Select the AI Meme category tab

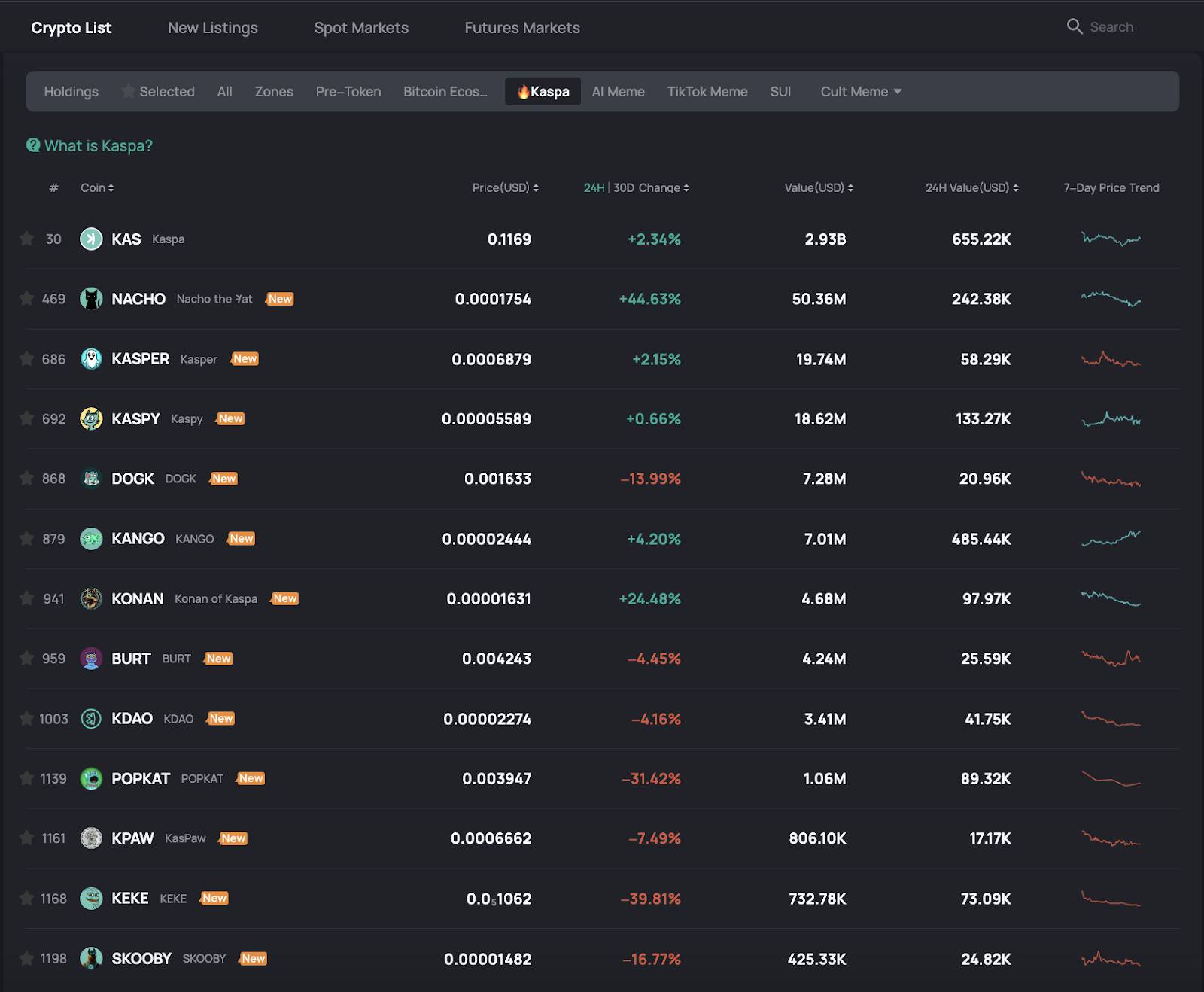click(618, 92)
